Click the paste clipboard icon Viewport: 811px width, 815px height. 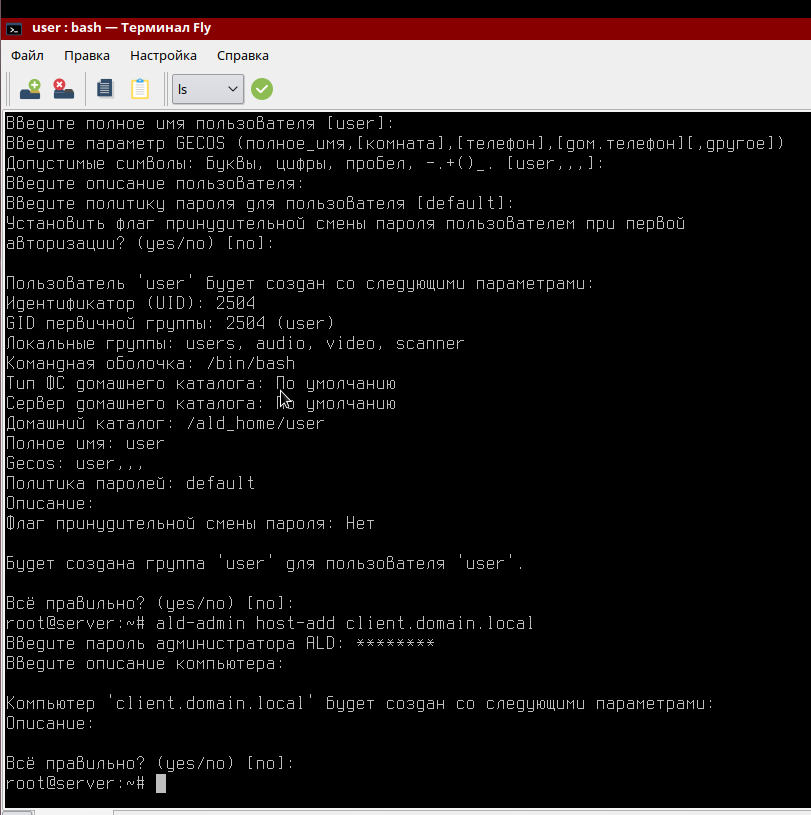point(140,89)
